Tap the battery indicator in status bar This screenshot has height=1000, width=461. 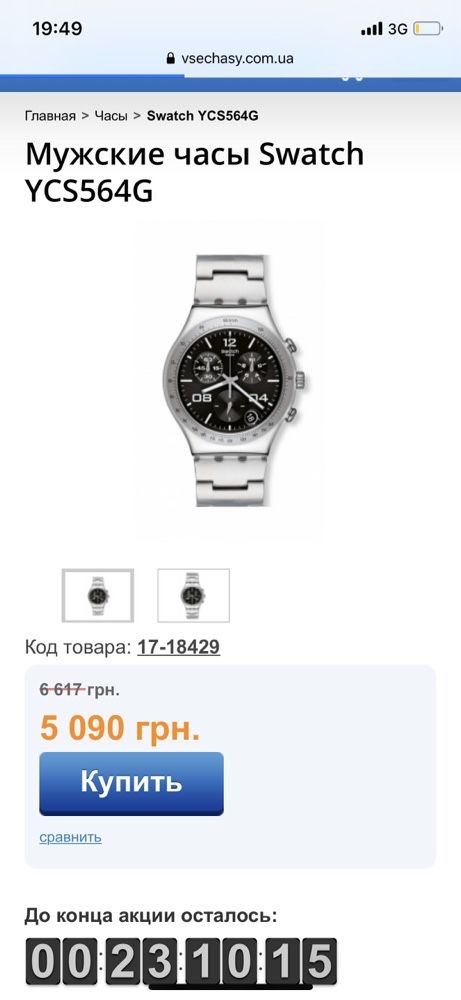427,29
